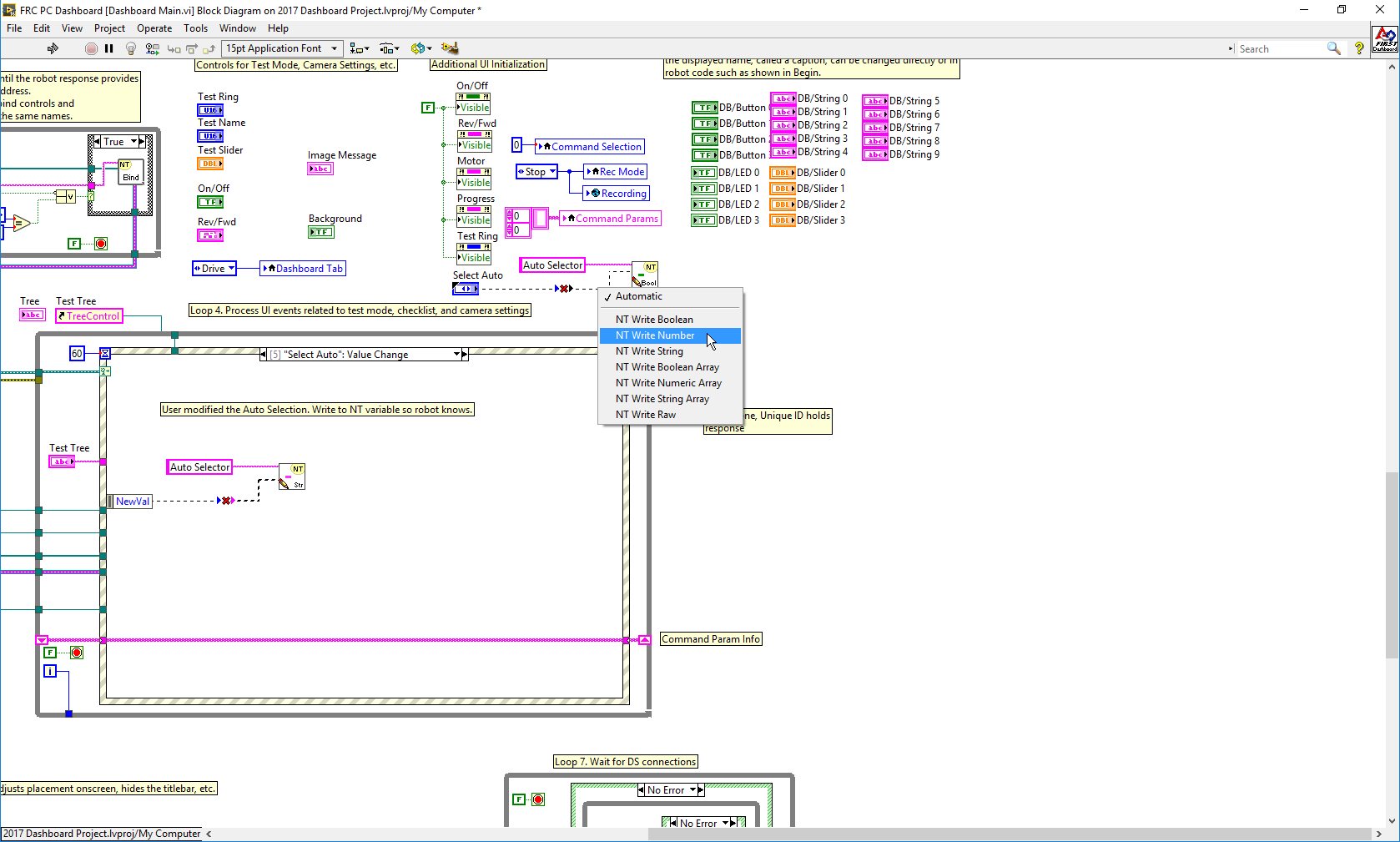The width and height of the screenshot is (1400, 842).
Task: Click the Select Auto ring terminal
Action: (x=466, y=289)
